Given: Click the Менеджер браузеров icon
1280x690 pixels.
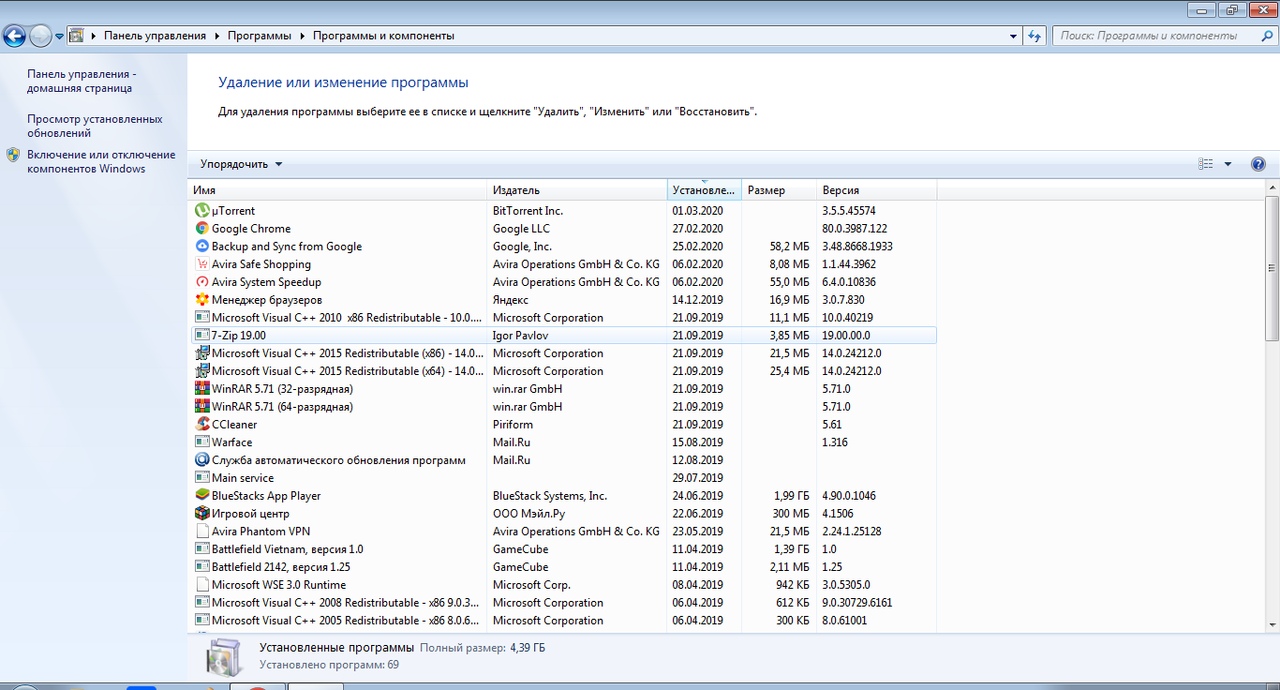Looking at the screenshot, I should [202, 300].
